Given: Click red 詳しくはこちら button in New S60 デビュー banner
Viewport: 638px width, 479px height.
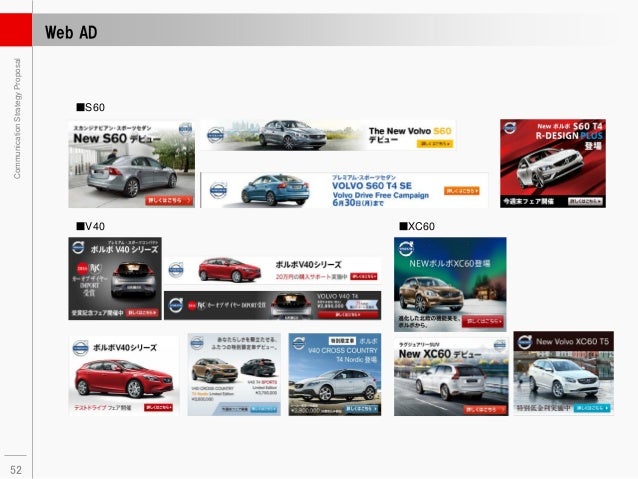Looking at the screenshot, I should click(x=169, y=200).
